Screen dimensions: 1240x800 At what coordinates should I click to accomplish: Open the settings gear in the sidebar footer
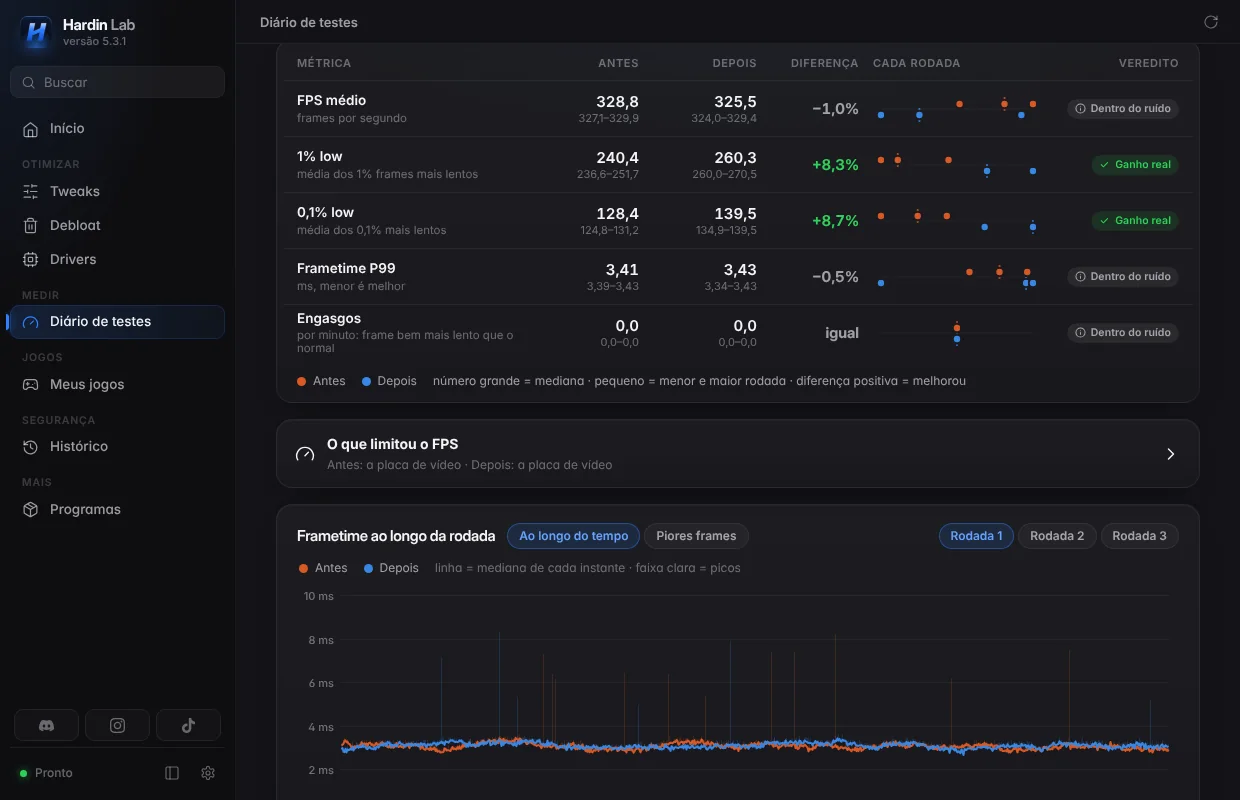pos(208,773)
